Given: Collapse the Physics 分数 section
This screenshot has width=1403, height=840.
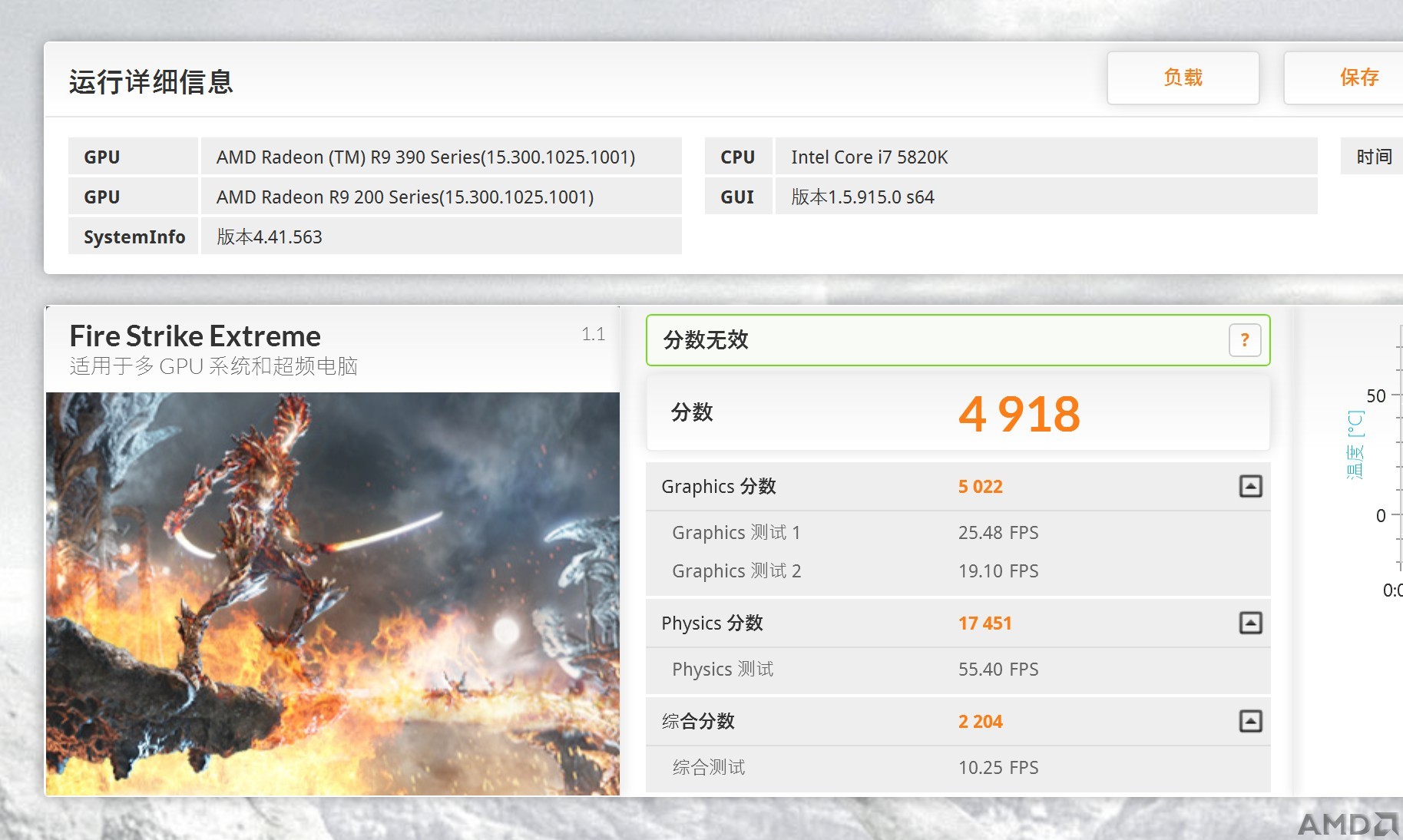Looking at the screenshot, I should coord(1251,623).
